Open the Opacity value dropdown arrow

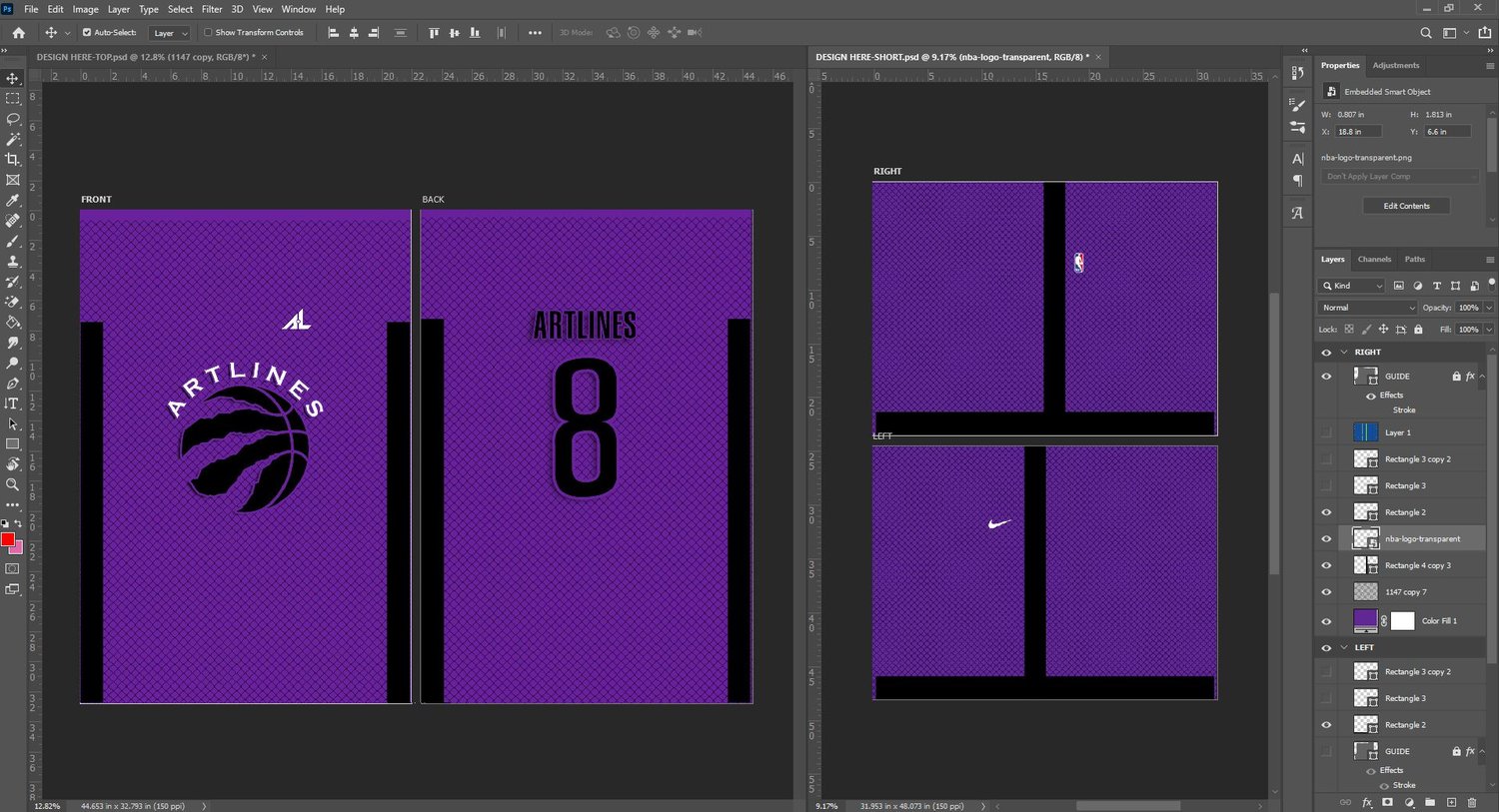[1488, 308]
